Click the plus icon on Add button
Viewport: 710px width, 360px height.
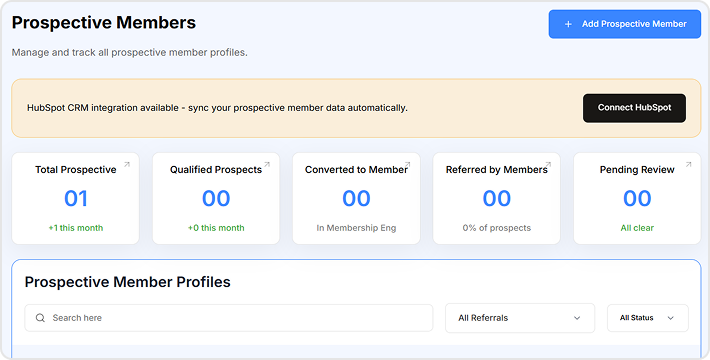tap(568, 24)
